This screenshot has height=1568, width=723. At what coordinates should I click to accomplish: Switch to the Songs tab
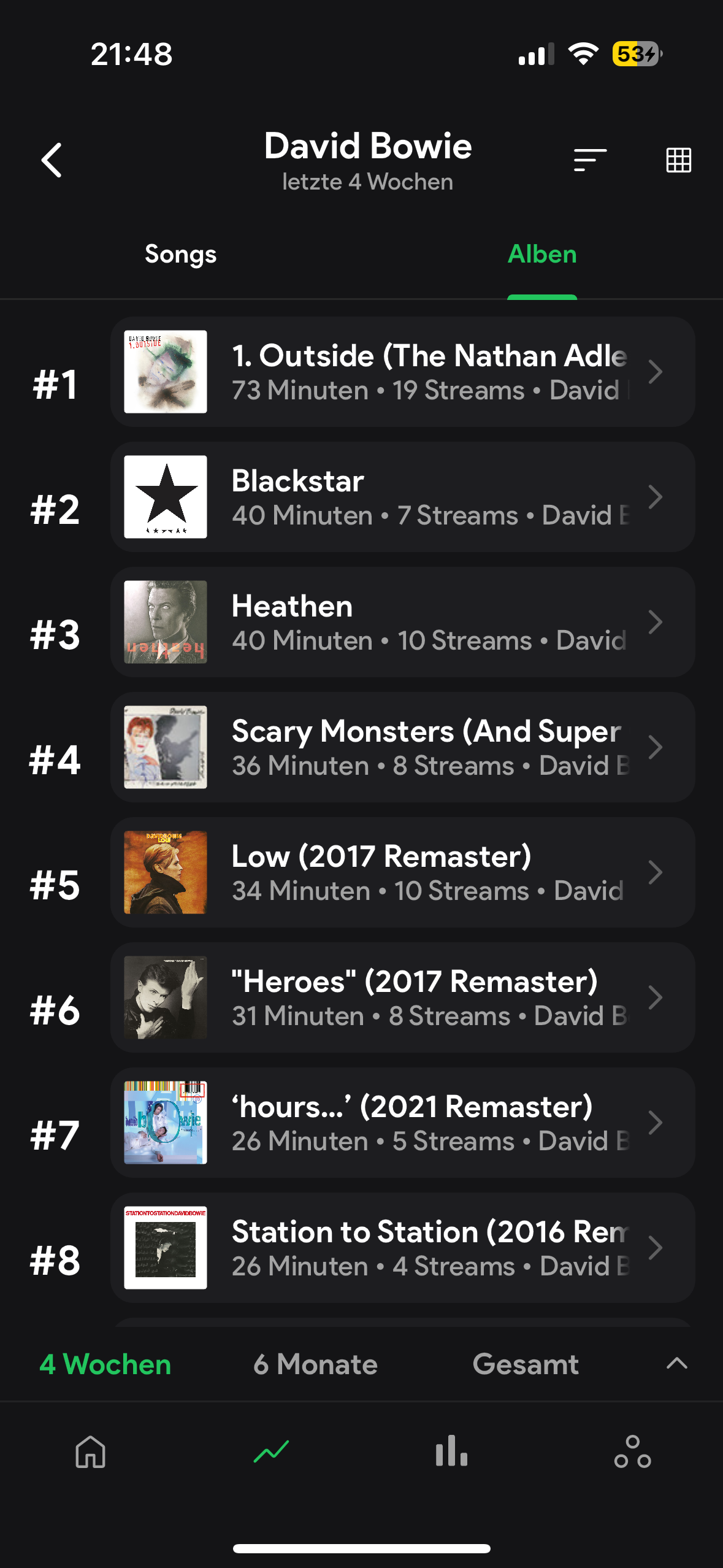tap(180, 255)
